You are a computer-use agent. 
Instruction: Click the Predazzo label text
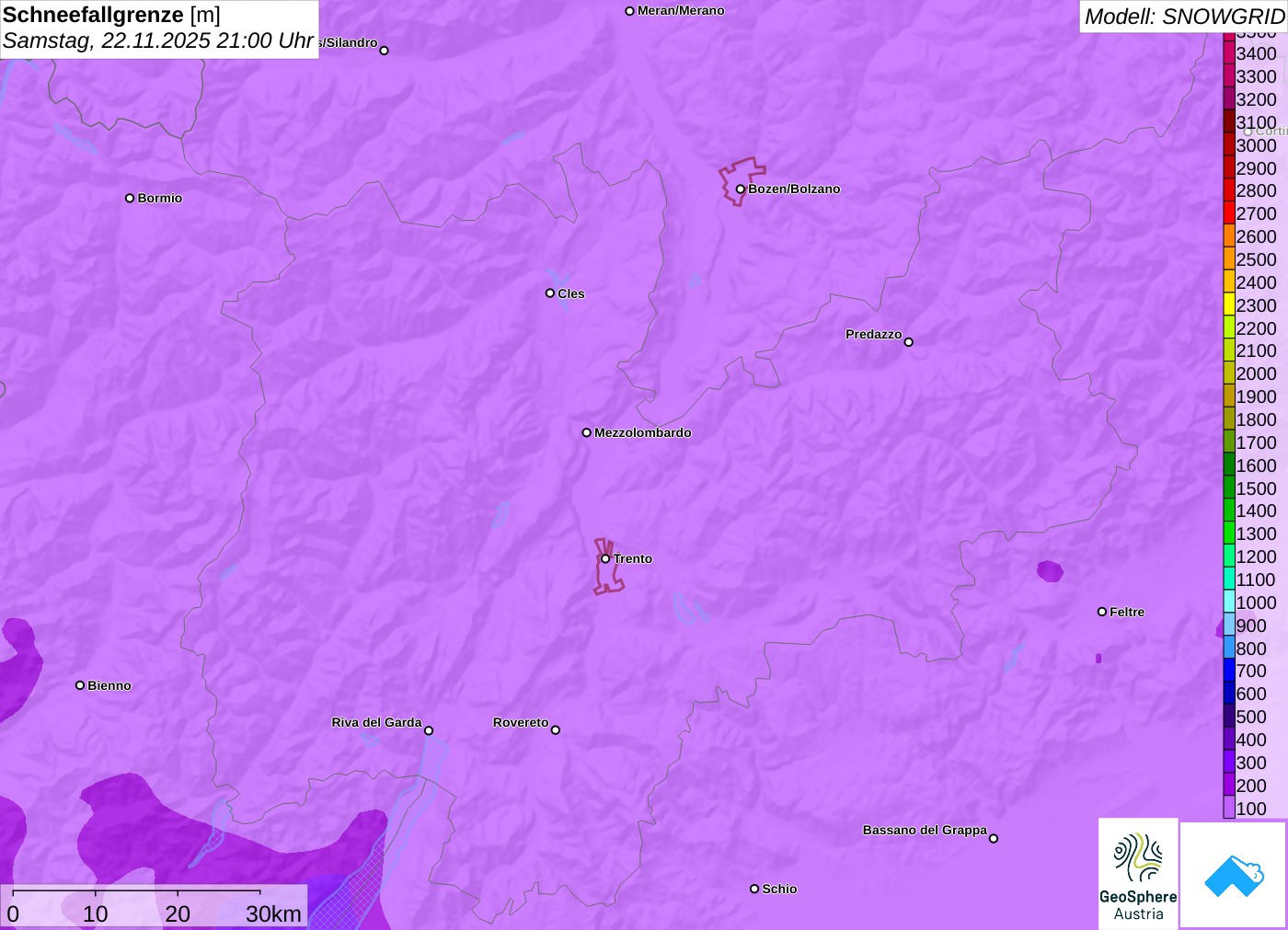pos(873,334)
